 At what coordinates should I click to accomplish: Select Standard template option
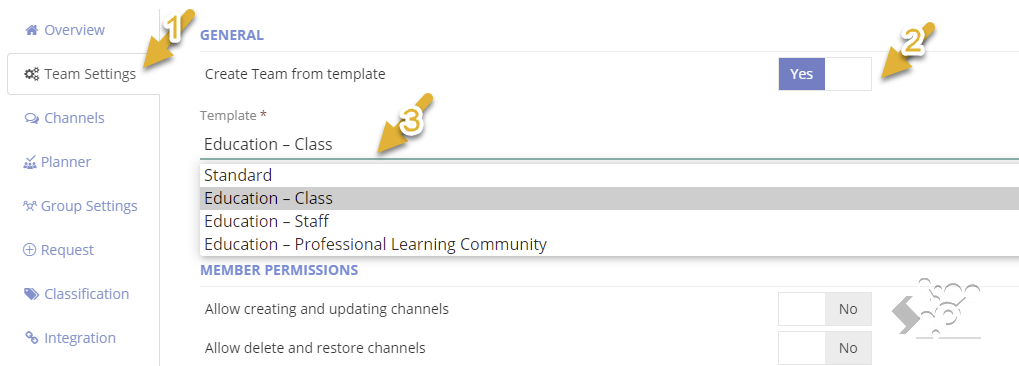tap(609, 176)
